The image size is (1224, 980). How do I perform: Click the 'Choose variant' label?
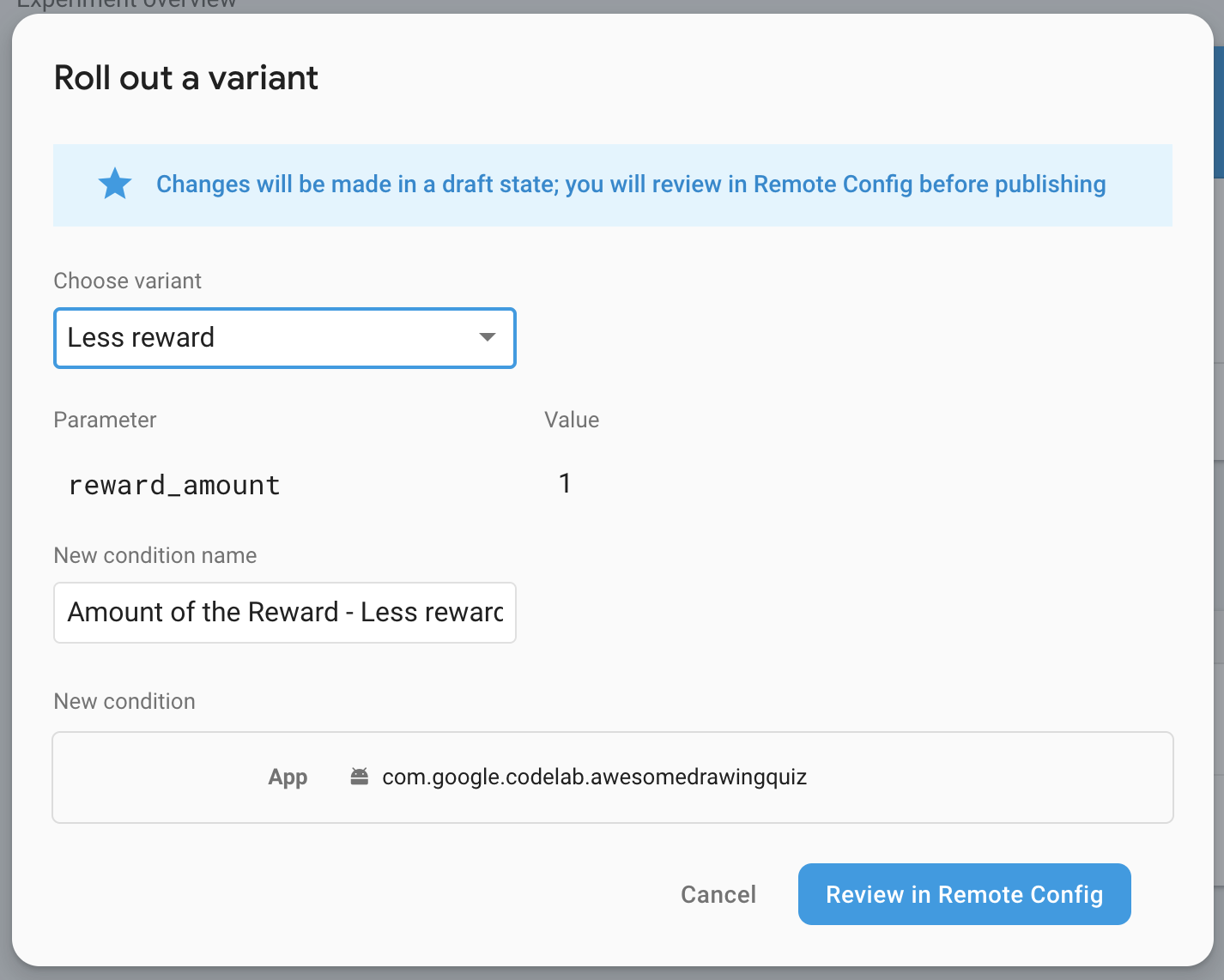127,281
